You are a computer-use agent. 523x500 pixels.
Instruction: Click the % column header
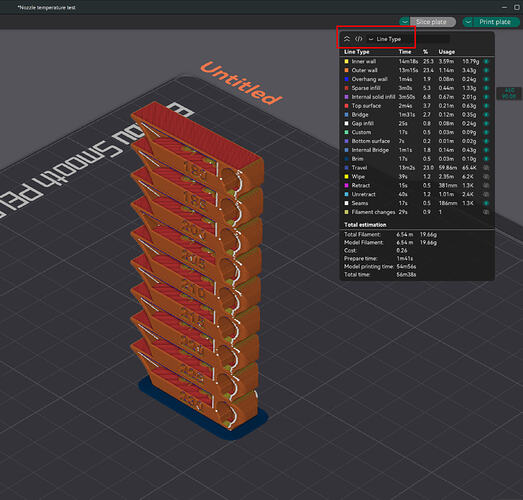(425, 52)
